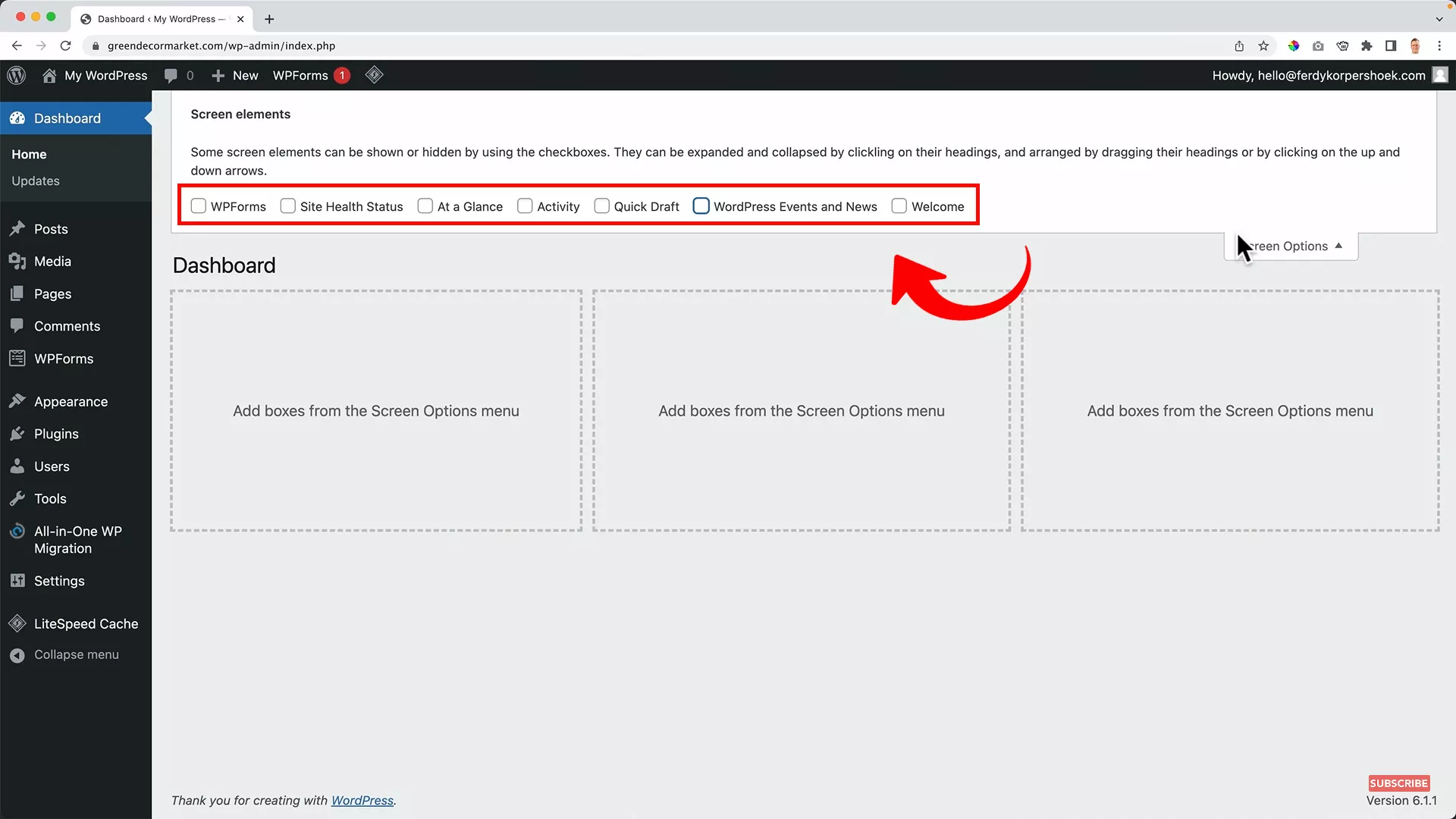Open the WordPress link in the footer
1456x819 pixels.
(x=362, y=800)
